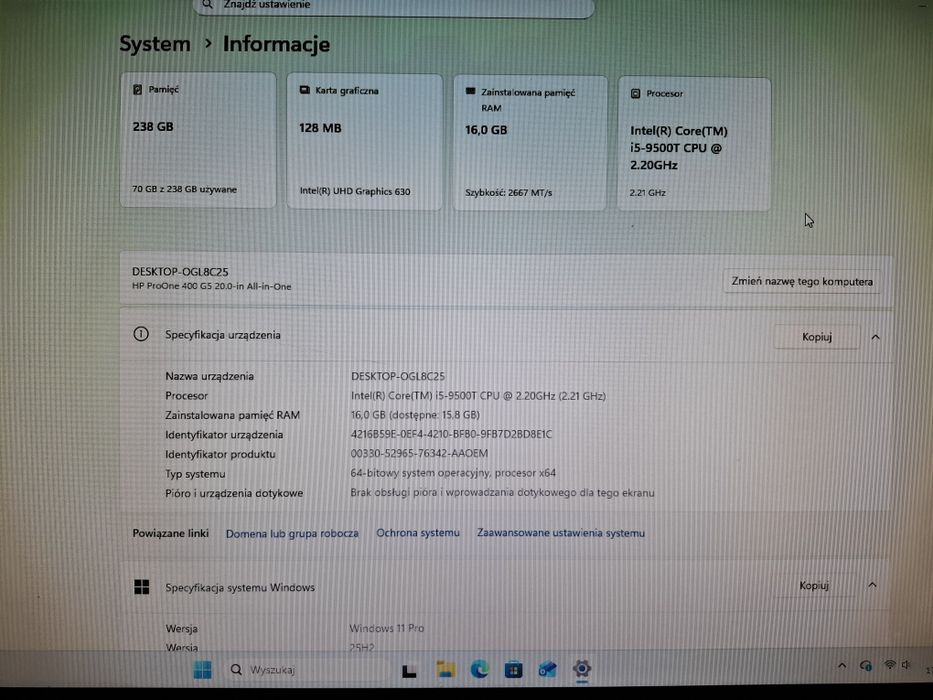Select the 16,0 GB (dostępne: 15,8 GB) value
The image size is (933, 700).
[x=415, y=415]
